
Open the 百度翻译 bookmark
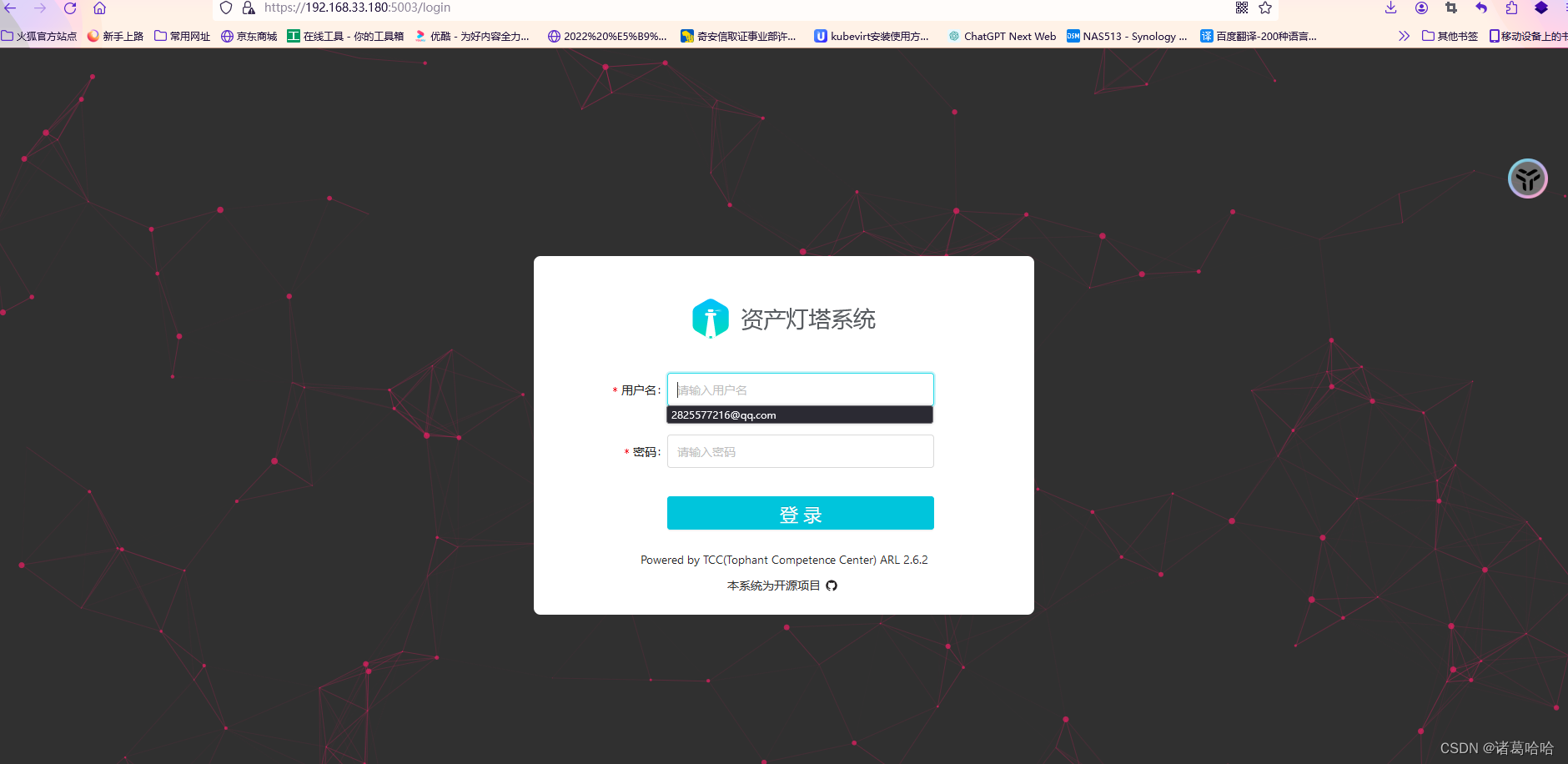coord(1259,36)
